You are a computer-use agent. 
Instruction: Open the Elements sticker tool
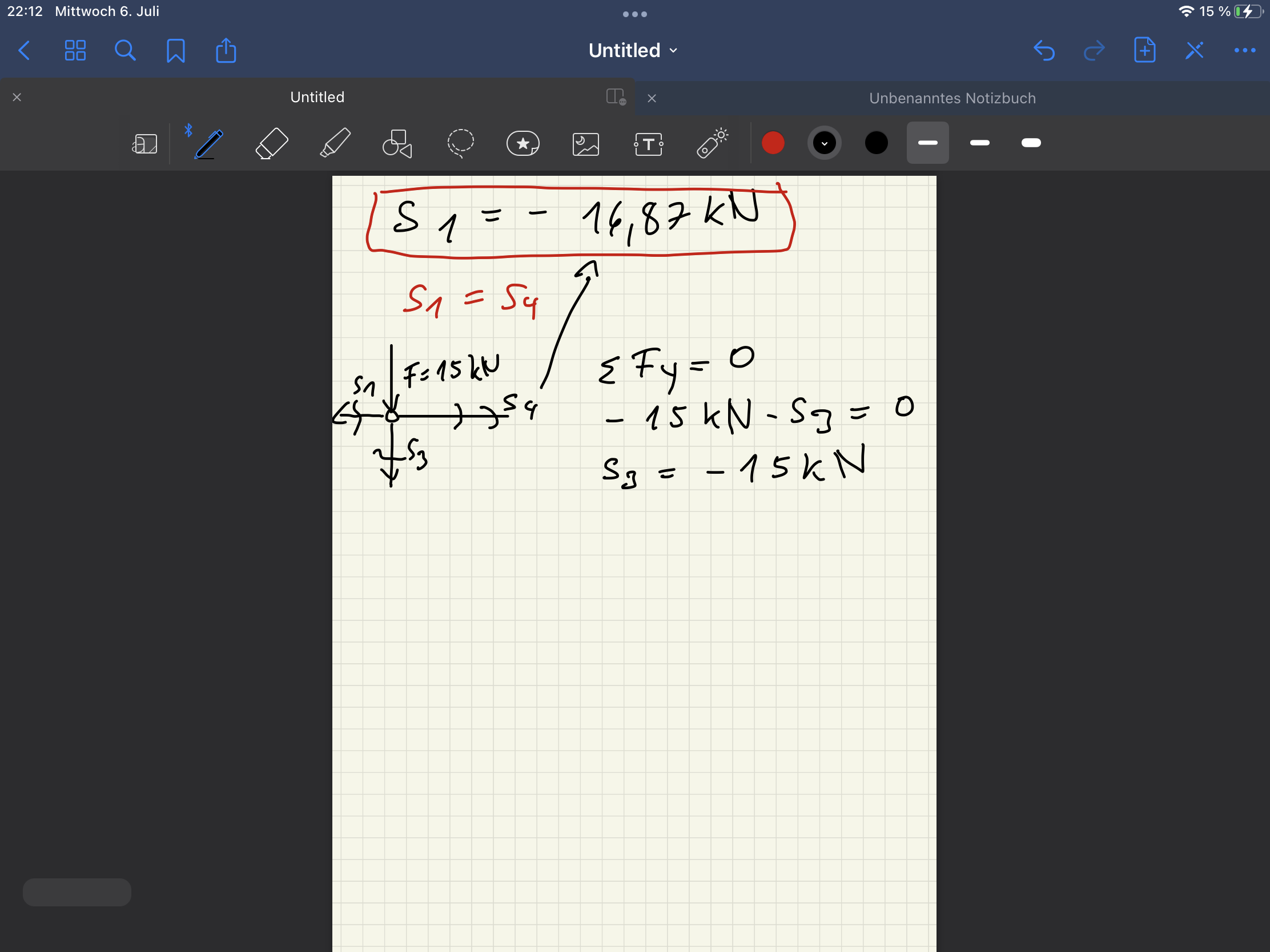coord(523,143)
